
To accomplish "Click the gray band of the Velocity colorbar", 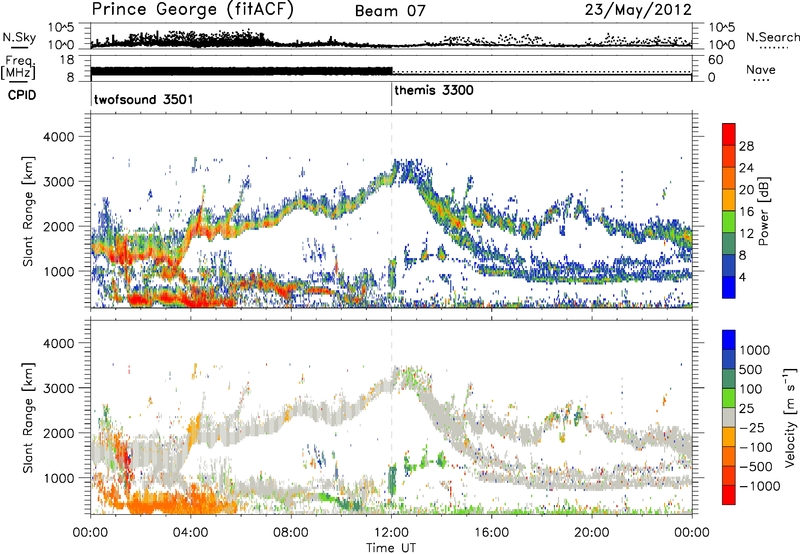I will (x=729, y=417).
